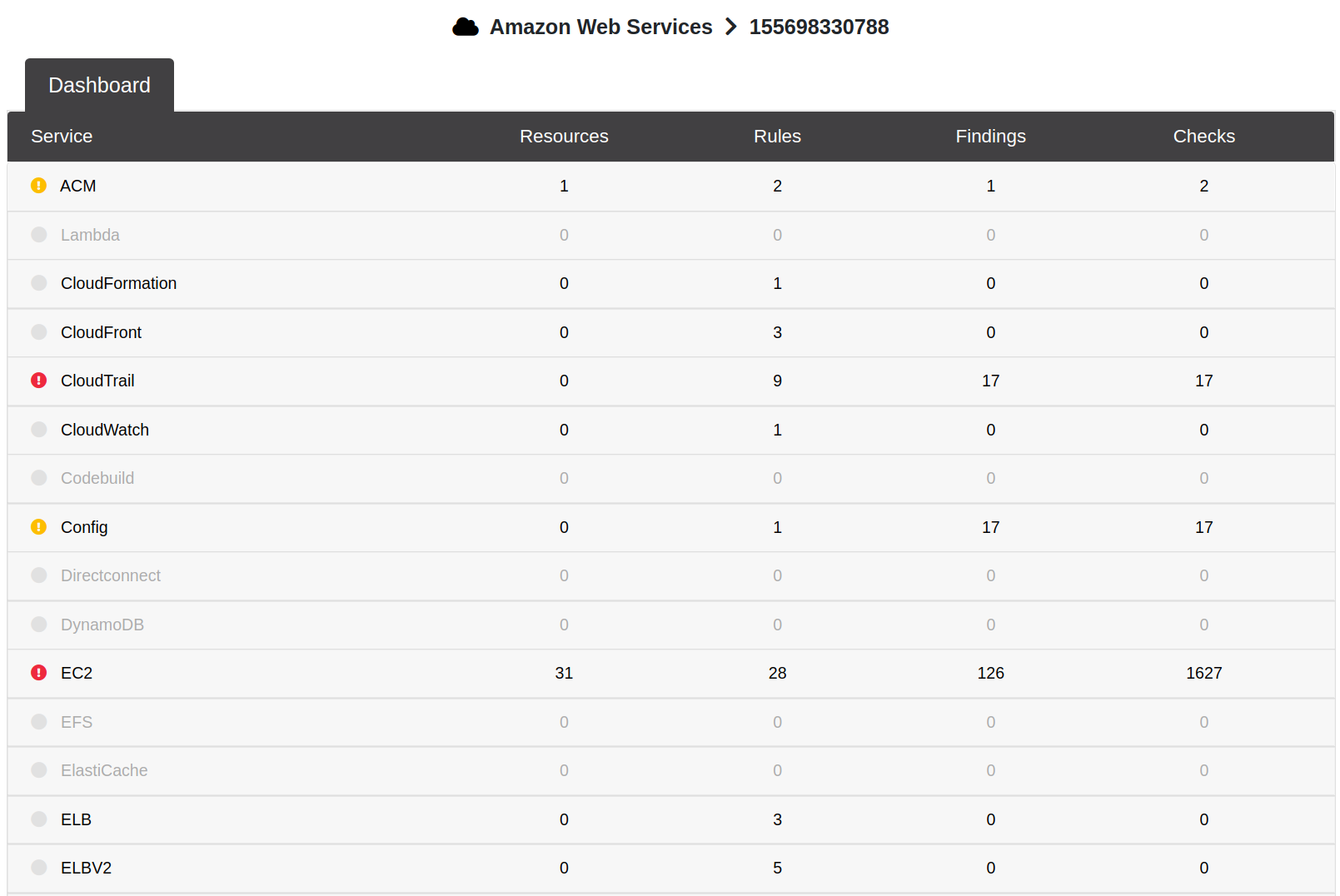Image resolution: width=1340 pixels, height=896 pixels.
Task: Open the CloudFormation service
Action: coord(118,283)
